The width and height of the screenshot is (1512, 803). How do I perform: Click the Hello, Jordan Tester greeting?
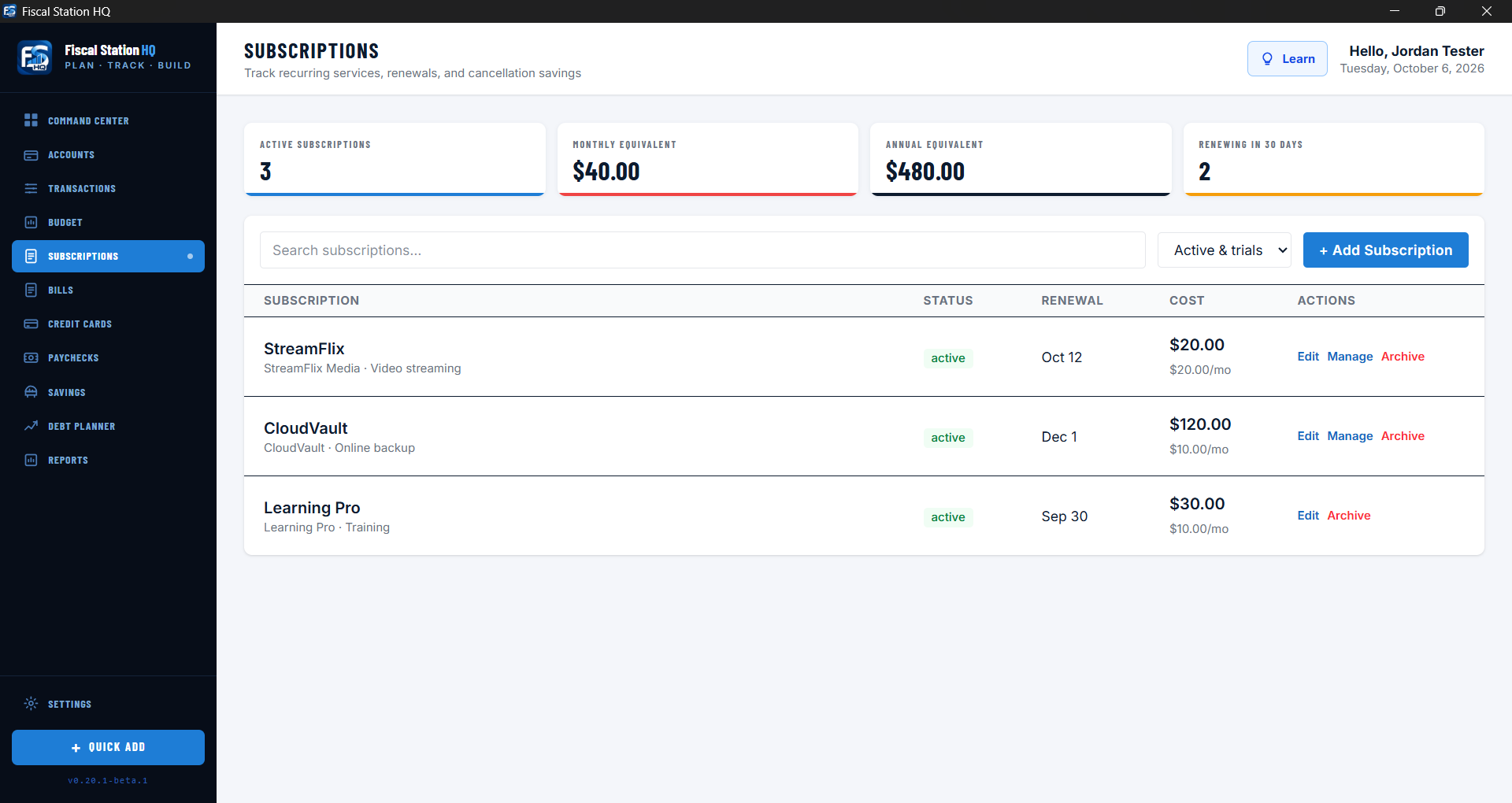1416,51
